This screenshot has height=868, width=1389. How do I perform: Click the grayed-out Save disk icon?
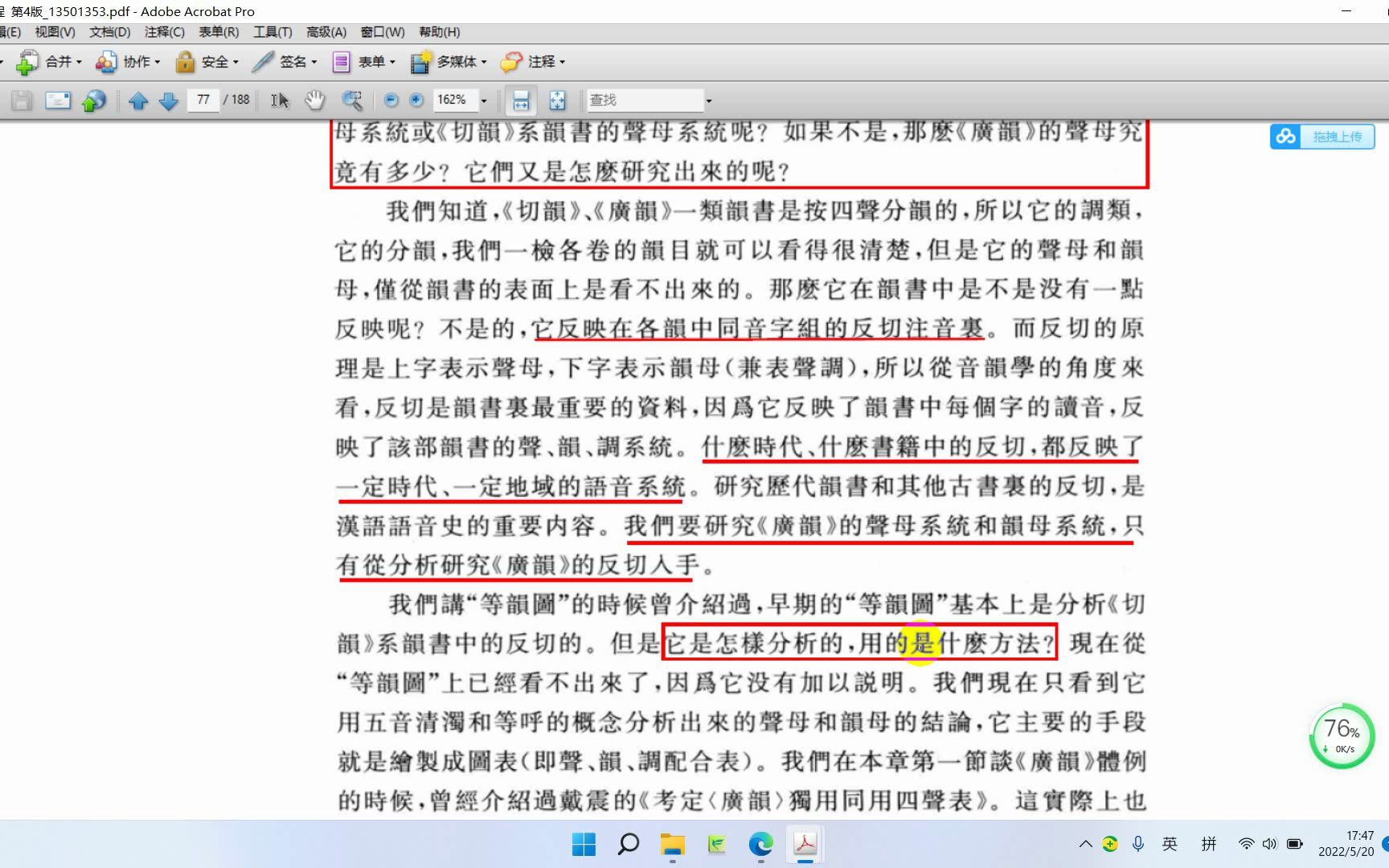click(22, 100)
